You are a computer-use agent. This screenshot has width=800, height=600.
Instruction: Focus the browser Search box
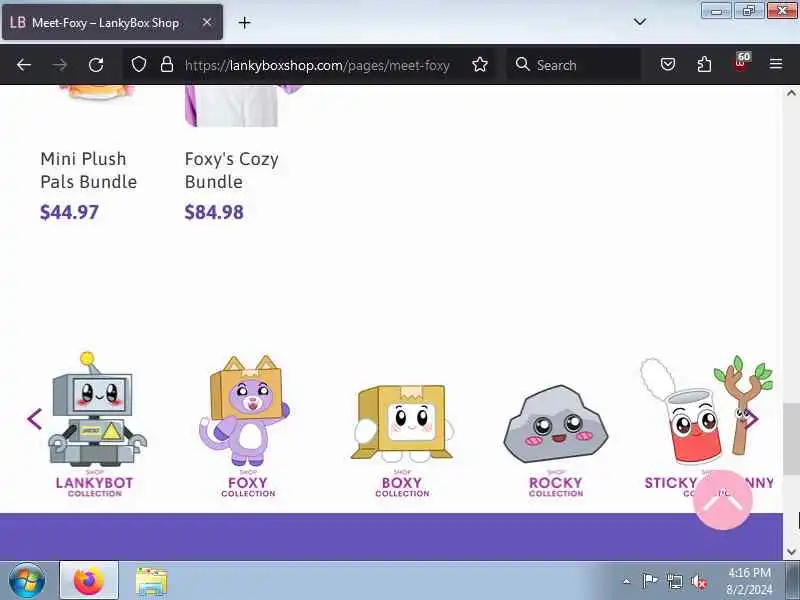click(x=574, y=65)
